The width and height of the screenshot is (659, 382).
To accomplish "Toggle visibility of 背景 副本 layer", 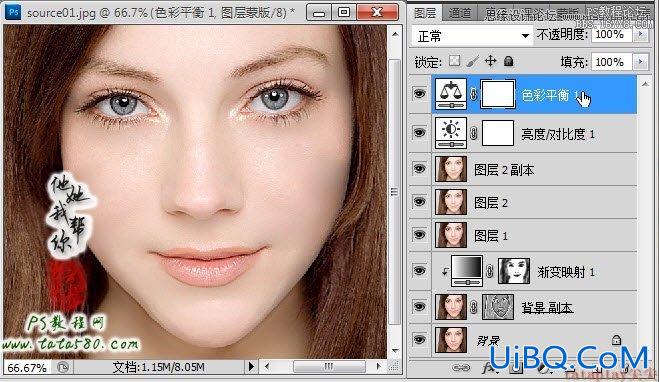I will coord(419,307).
